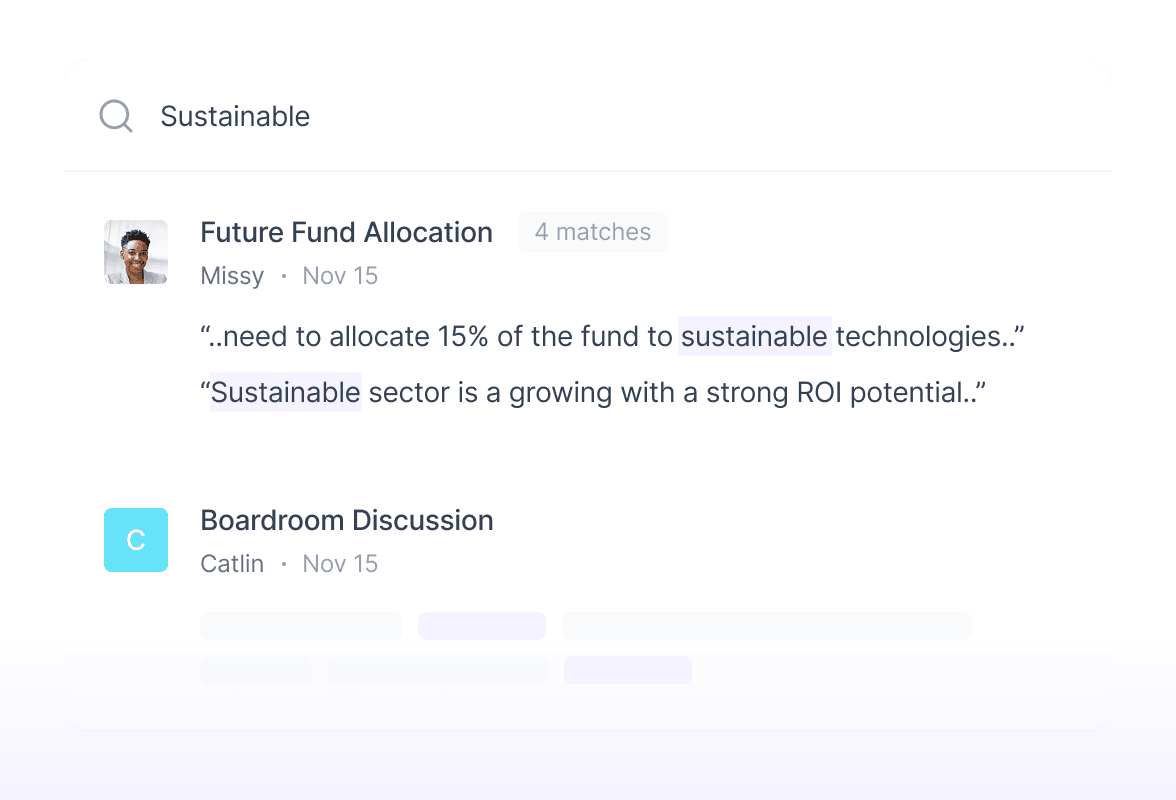Open the "Future Fund Allocation" result title
This screenshot has width=1176, height=800.
346,232
